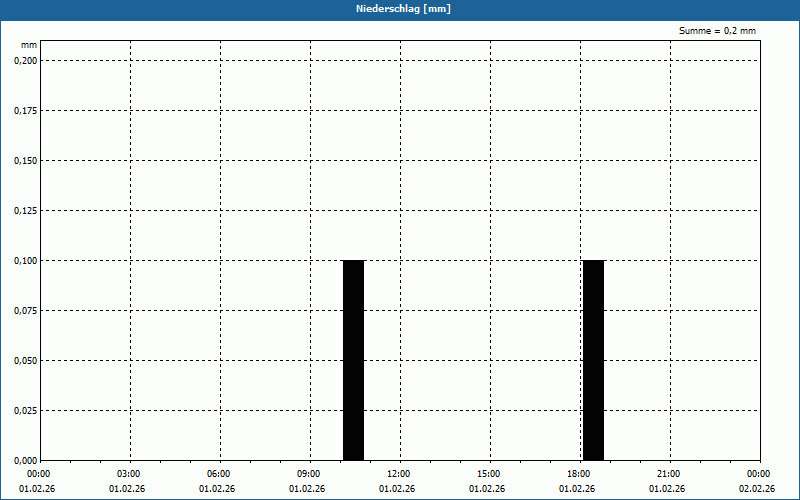Click the 18:00 time axis label
Image resolution: width=800 pixels, height=500 pixels.
point(579,474)
